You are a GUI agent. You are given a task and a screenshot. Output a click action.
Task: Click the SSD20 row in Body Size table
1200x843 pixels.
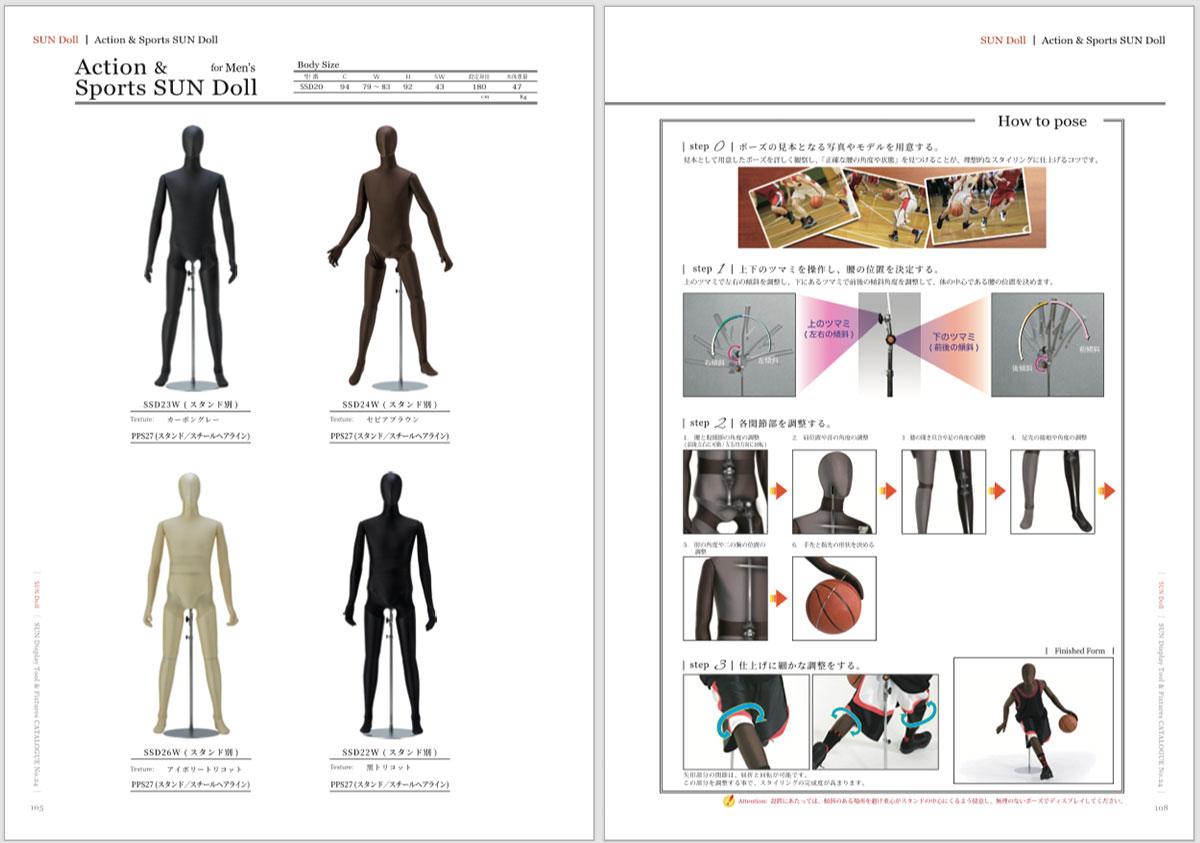(417, 87)
